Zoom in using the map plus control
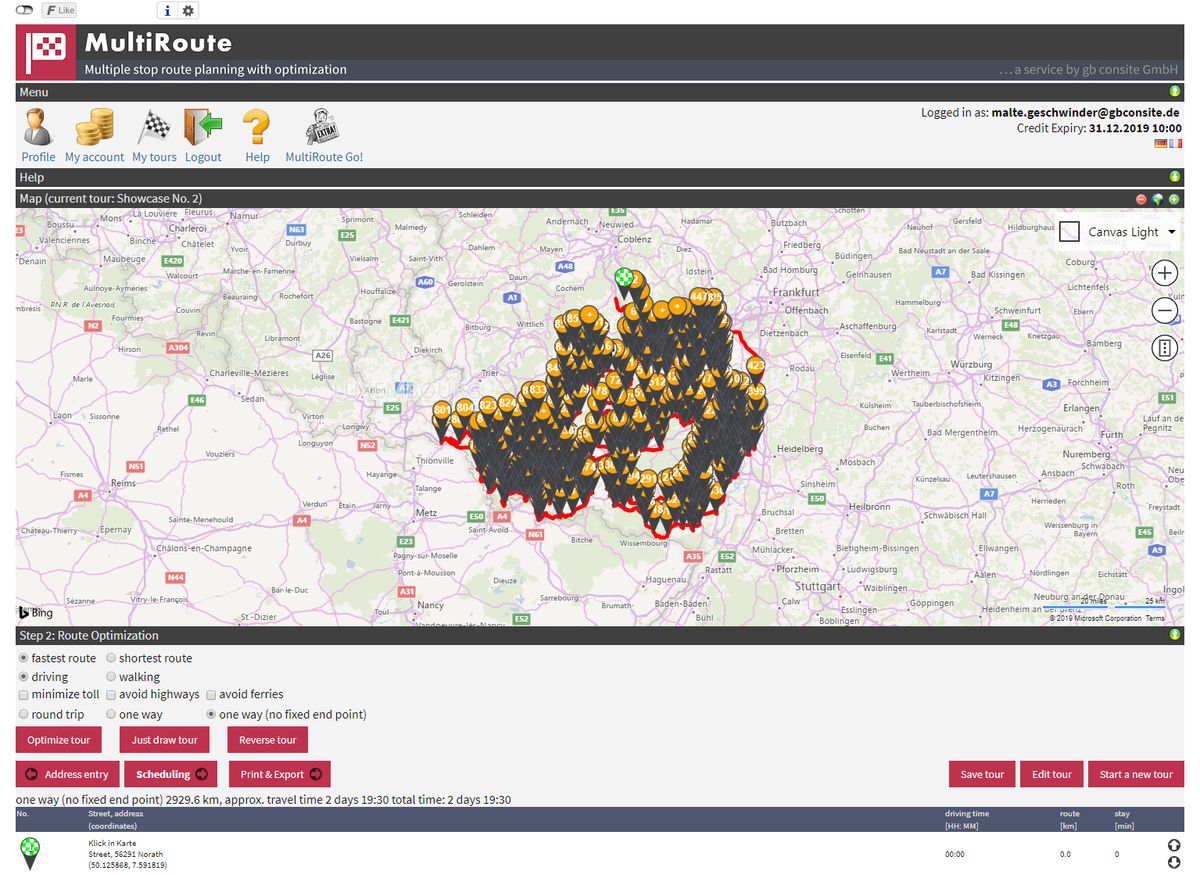Screen dimensions: 1200x875 click(1164, 273)
